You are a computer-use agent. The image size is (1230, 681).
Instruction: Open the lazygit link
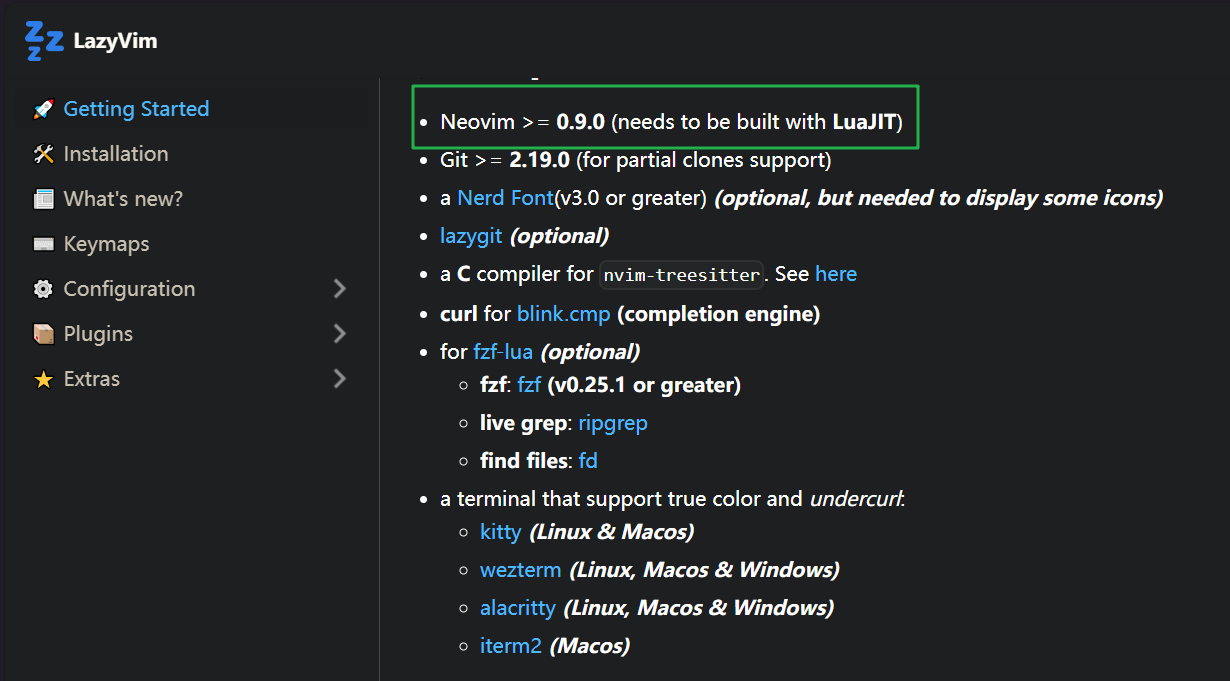tap(471, 236)
